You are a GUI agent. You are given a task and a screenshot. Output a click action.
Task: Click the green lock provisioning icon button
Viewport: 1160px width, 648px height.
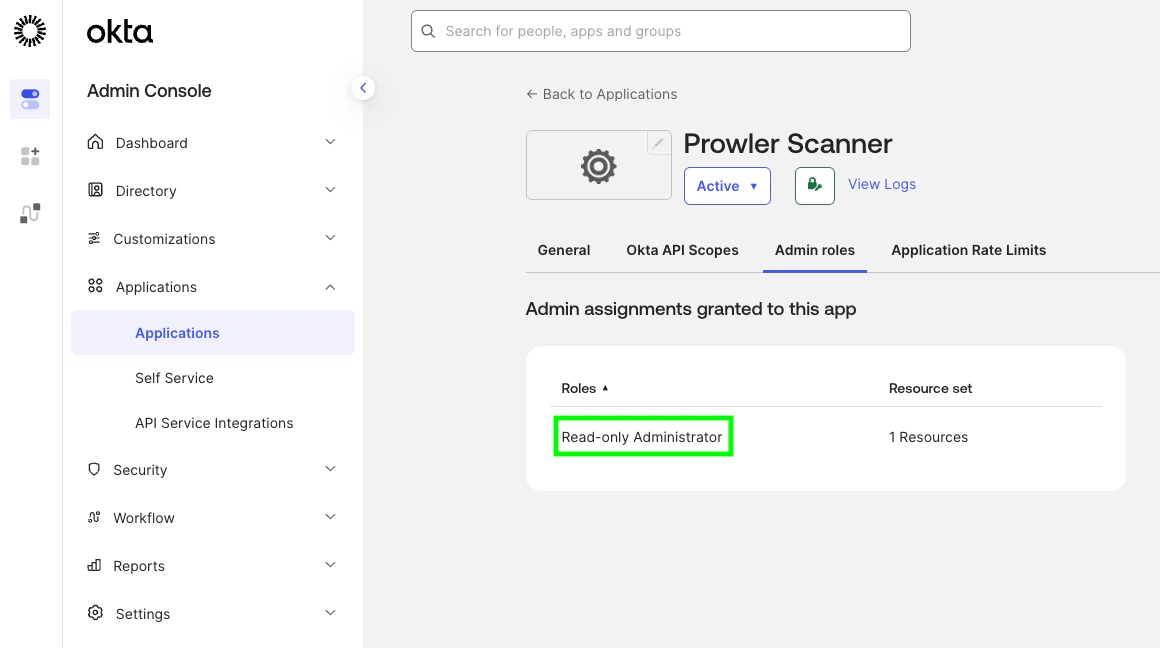coord(815,186)
